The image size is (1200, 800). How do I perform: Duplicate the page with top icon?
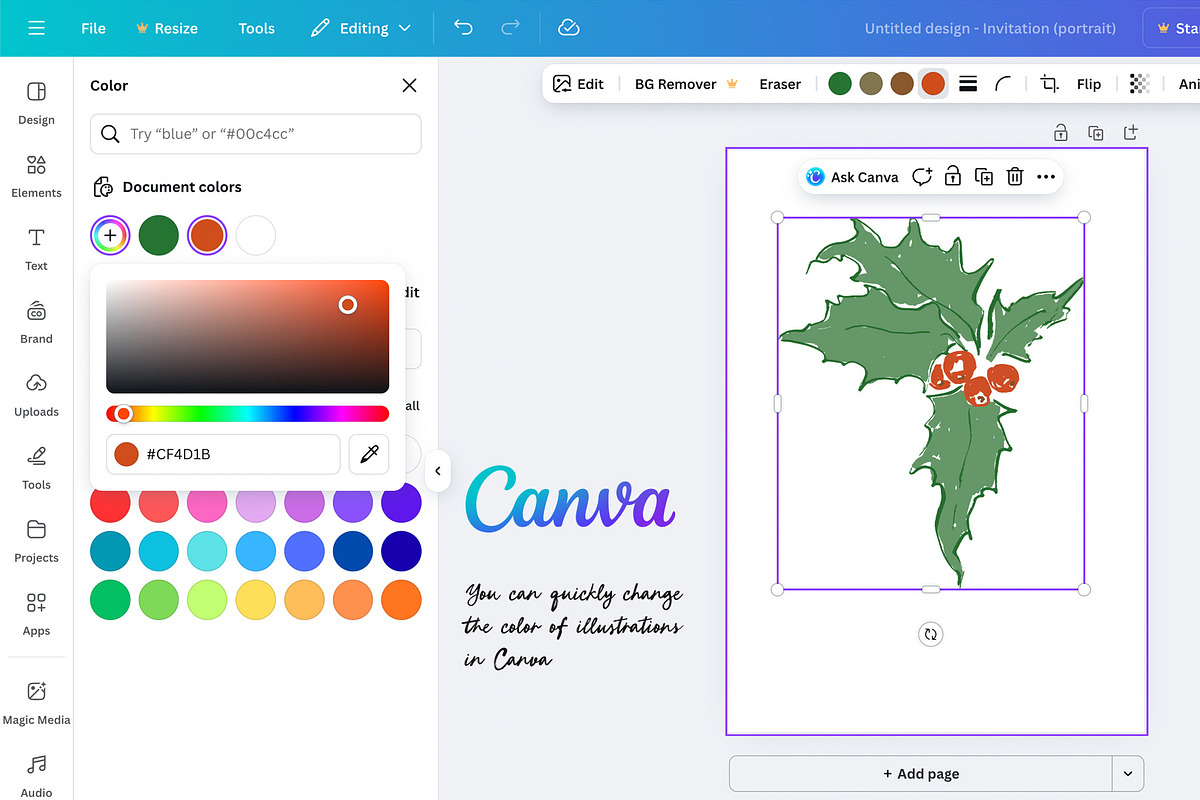click(x=1096, y=133)
